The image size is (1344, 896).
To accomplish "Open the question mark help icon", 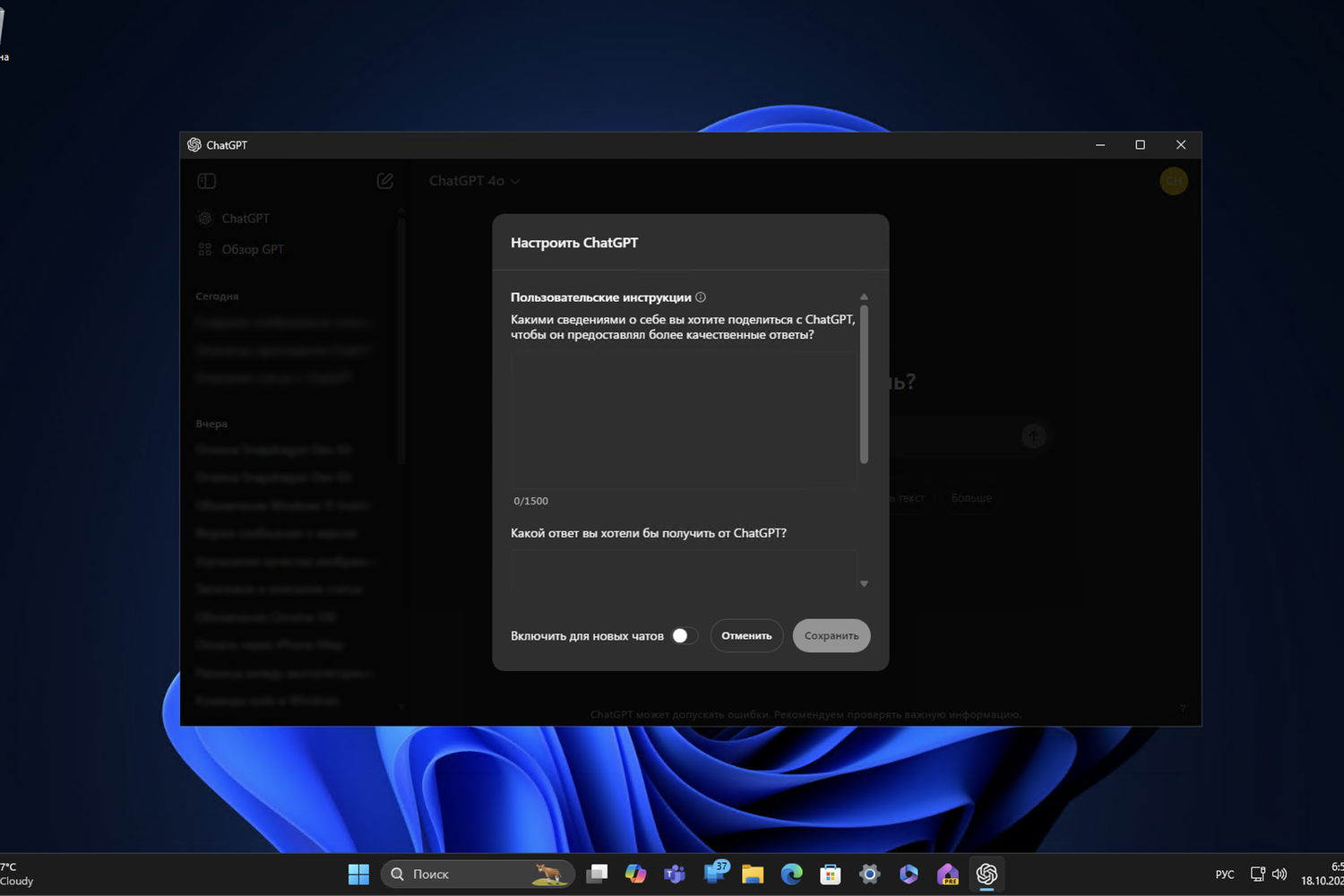I will pos(1183,709).
